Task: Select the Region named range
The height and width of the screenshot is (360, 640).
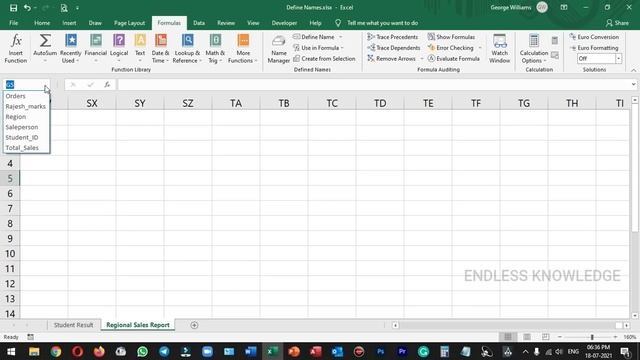Action: point(27,117)
